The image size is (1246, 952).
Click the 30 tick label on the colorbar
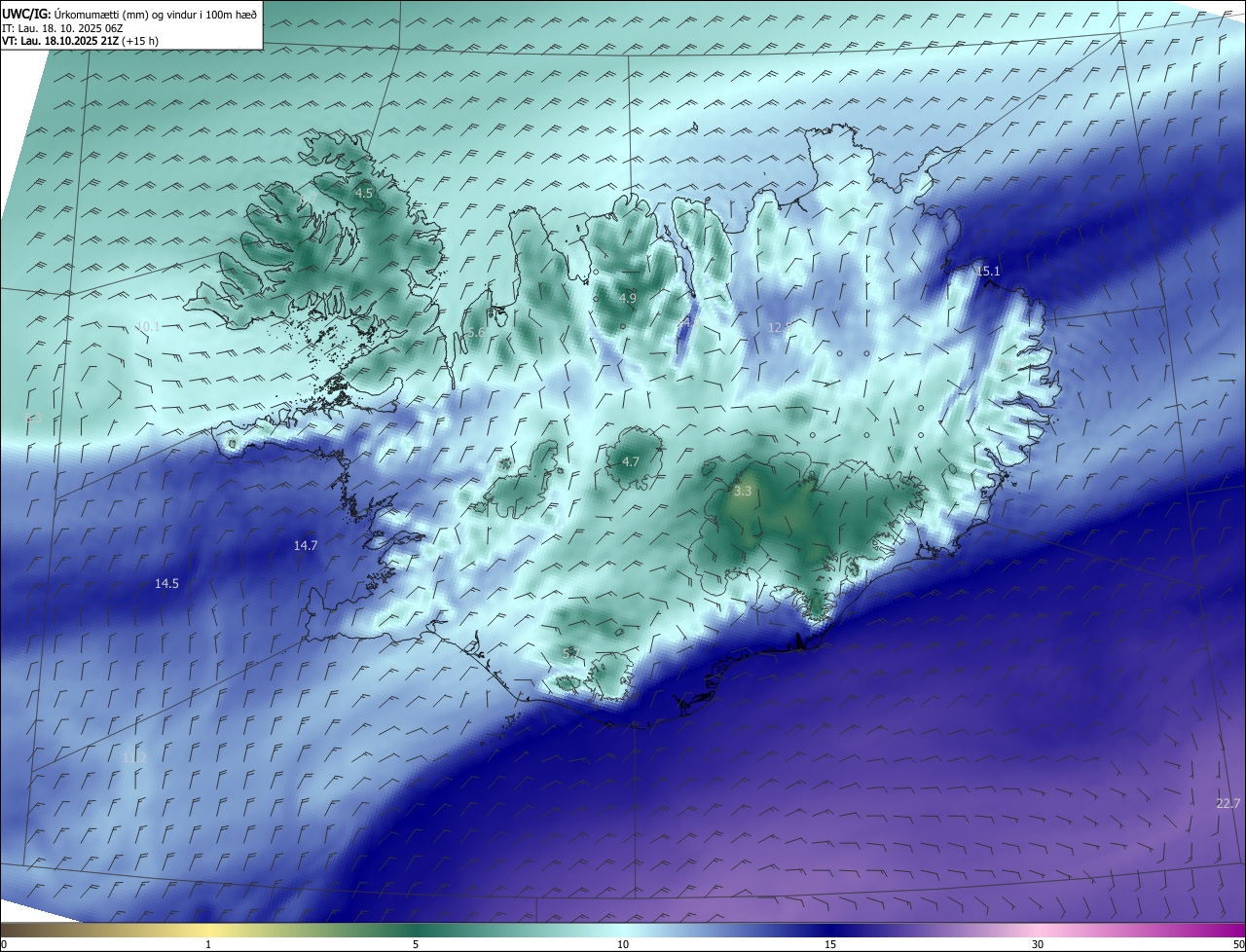[1038, 944]
